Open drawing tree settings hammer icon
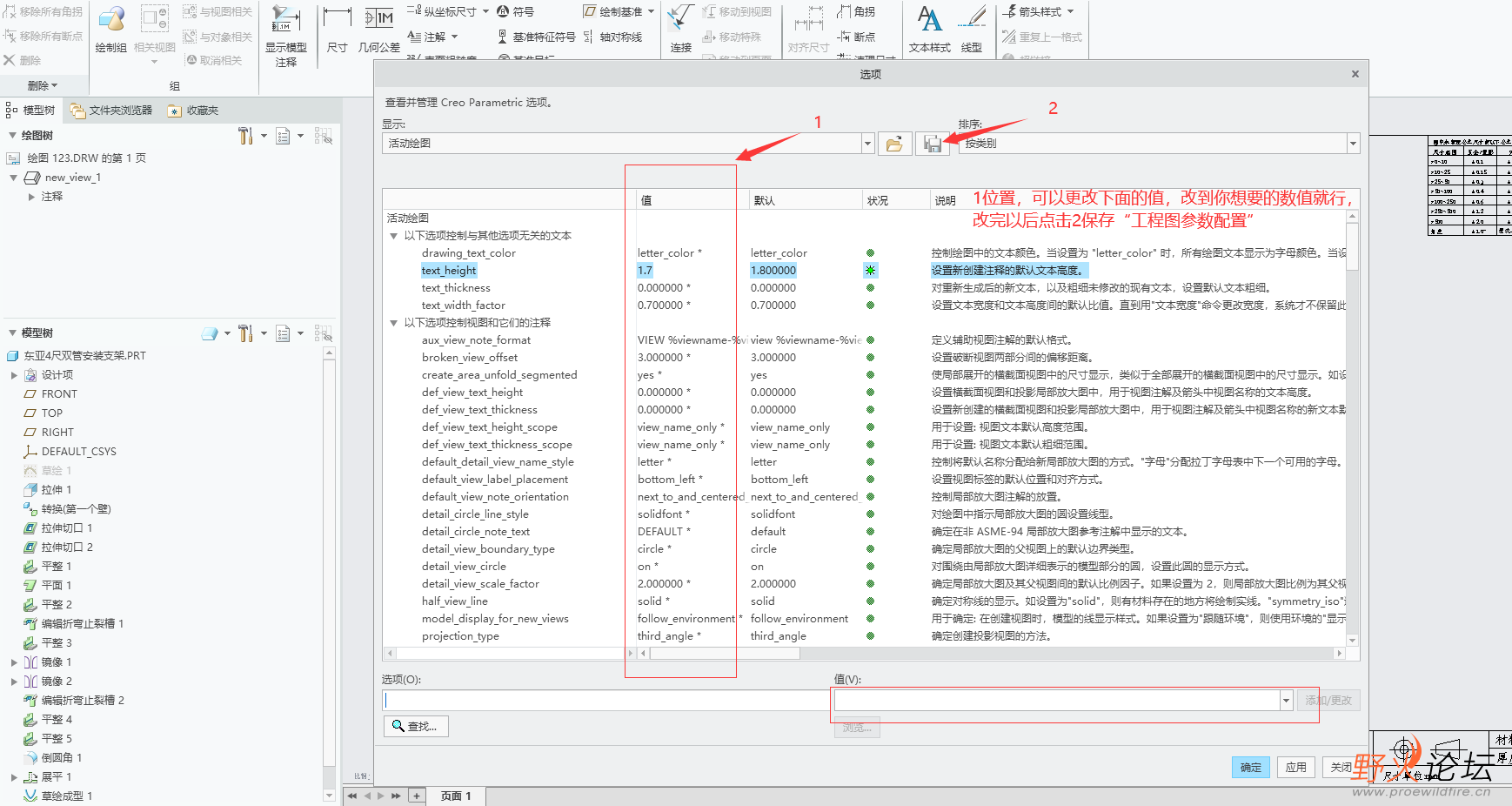Screen dimensions: 1512x806 (246, 136)
